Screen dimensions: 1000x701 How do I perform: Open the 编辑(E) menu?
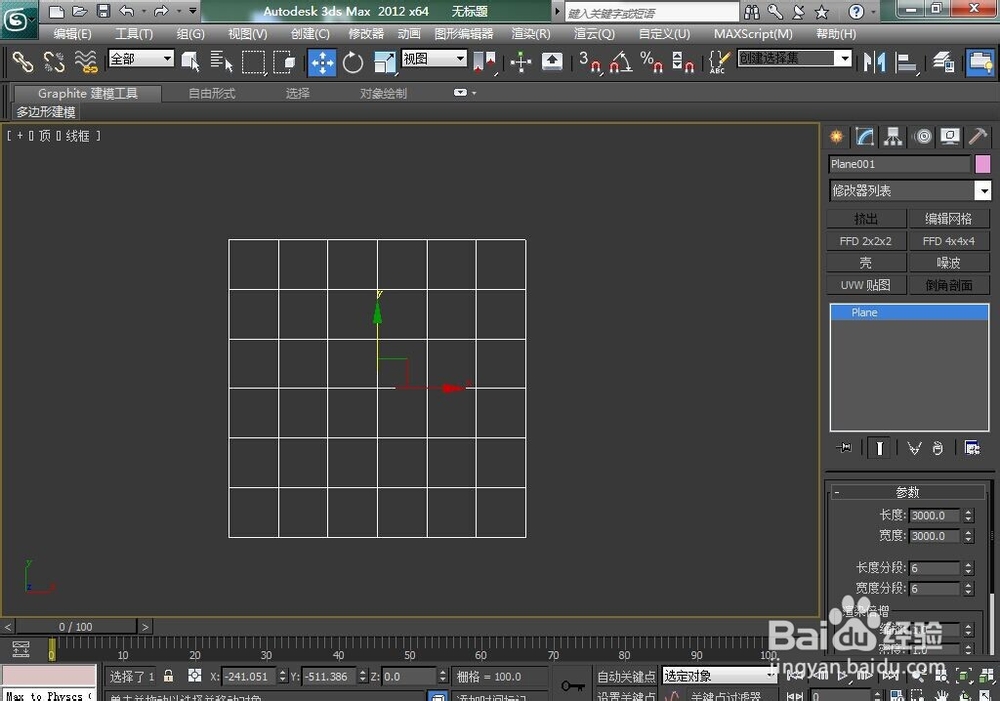(72, 34)
